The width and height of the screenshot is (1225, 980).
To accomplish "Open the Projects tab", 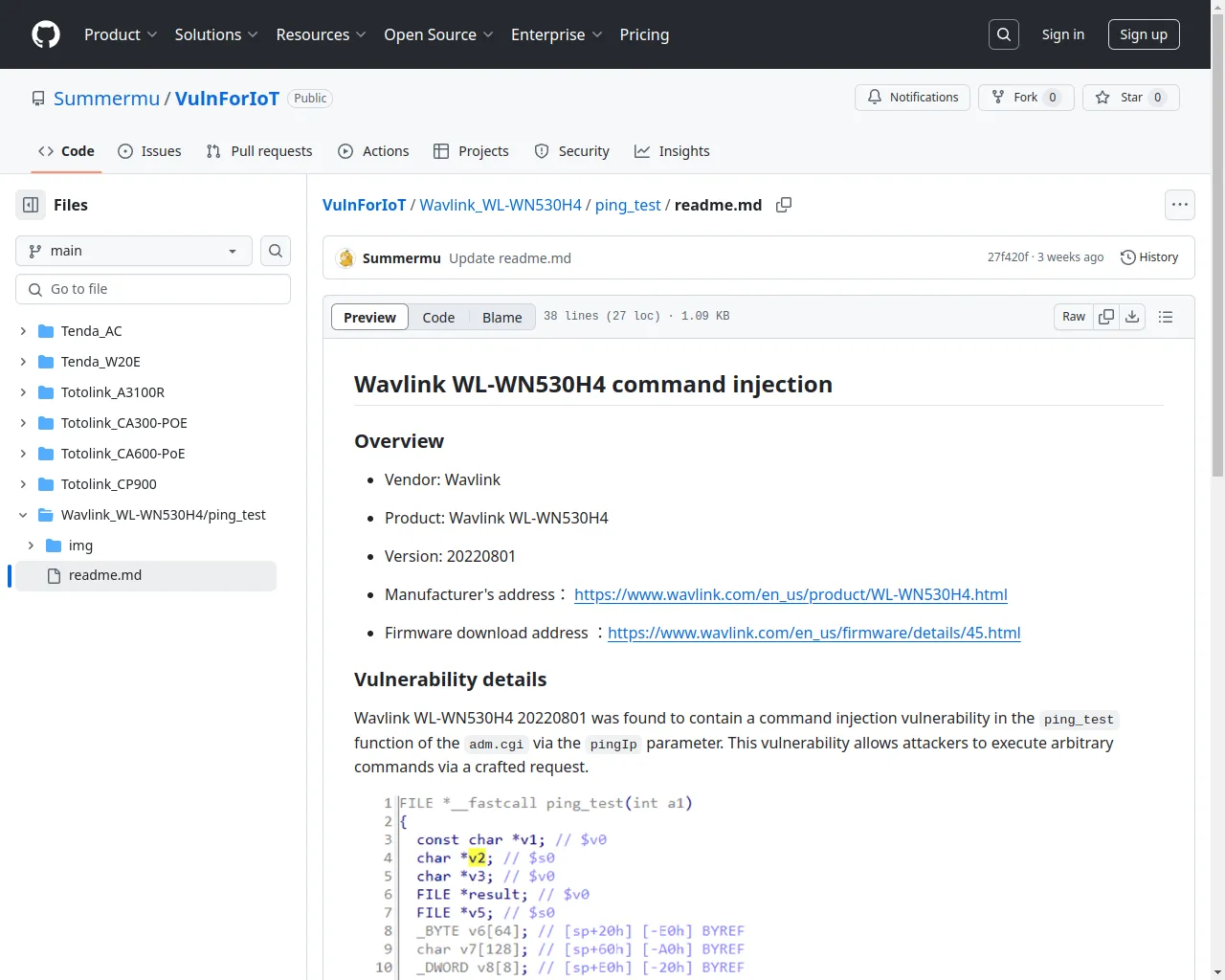I will point(471,151).
